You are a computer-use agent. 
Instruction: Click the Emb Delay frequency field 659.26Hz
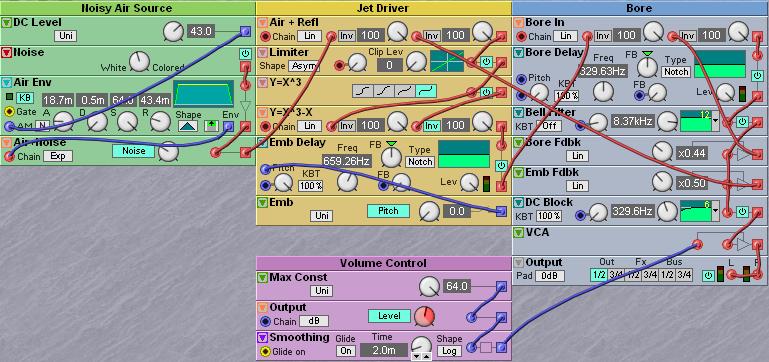pos(347,160)
